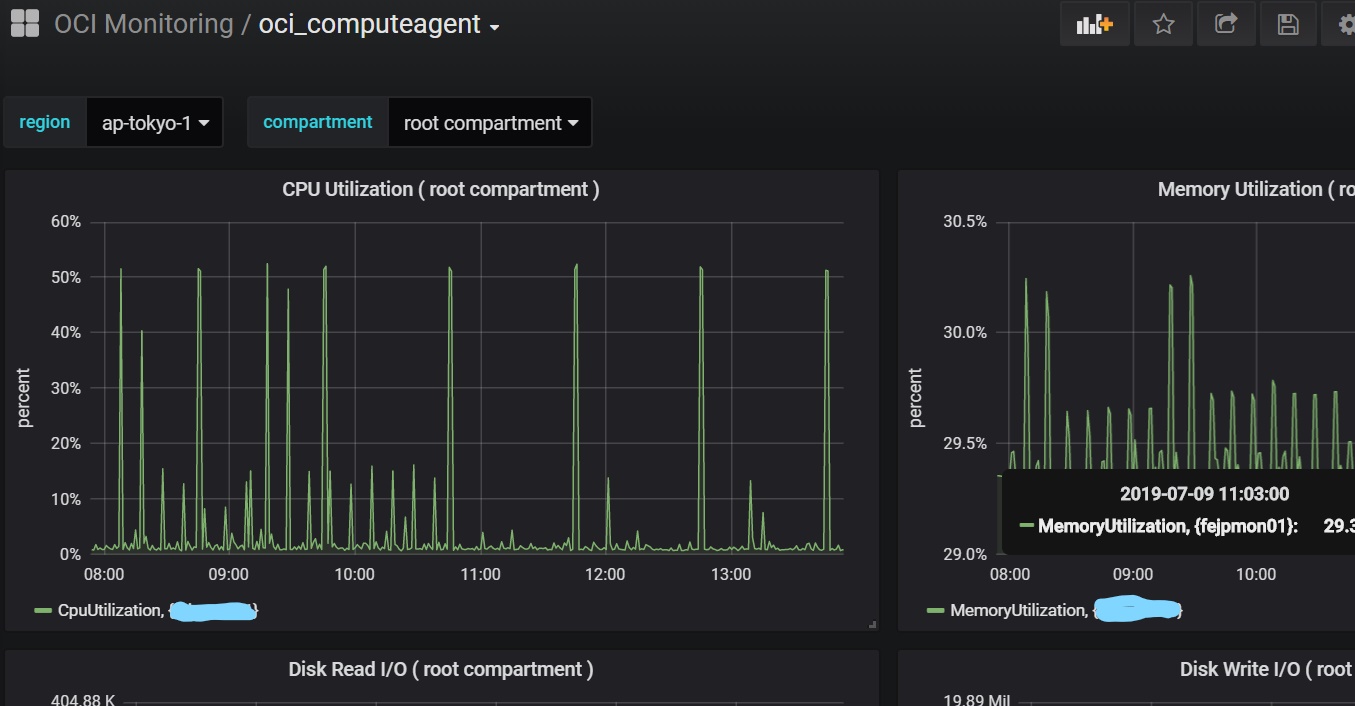The image size is (1355, 706).
Task: Open the Grafana dashboards grid icon
Action: (24, 24)
